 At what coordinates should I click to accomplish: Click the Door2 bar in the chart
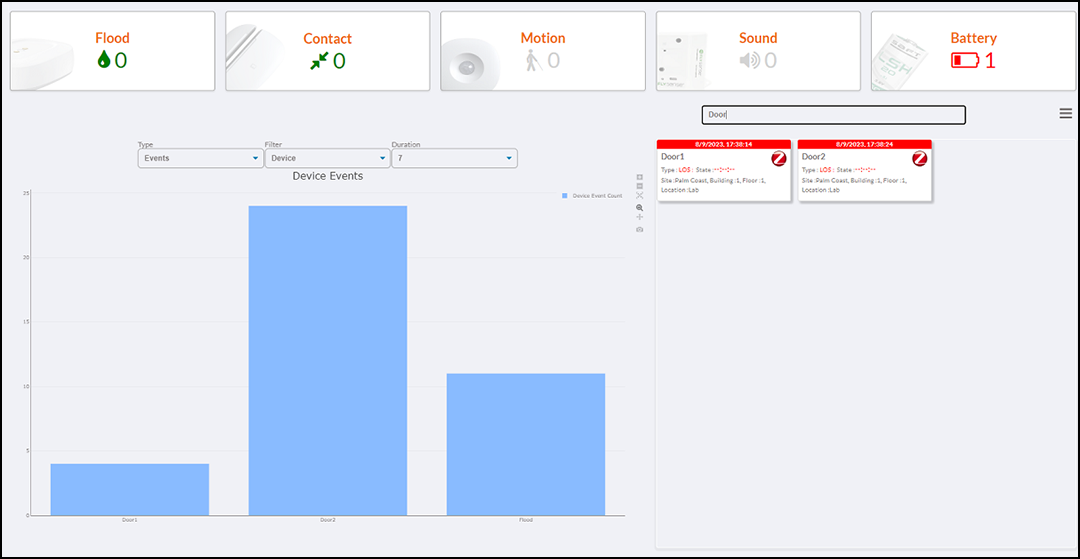coord(328,361)
